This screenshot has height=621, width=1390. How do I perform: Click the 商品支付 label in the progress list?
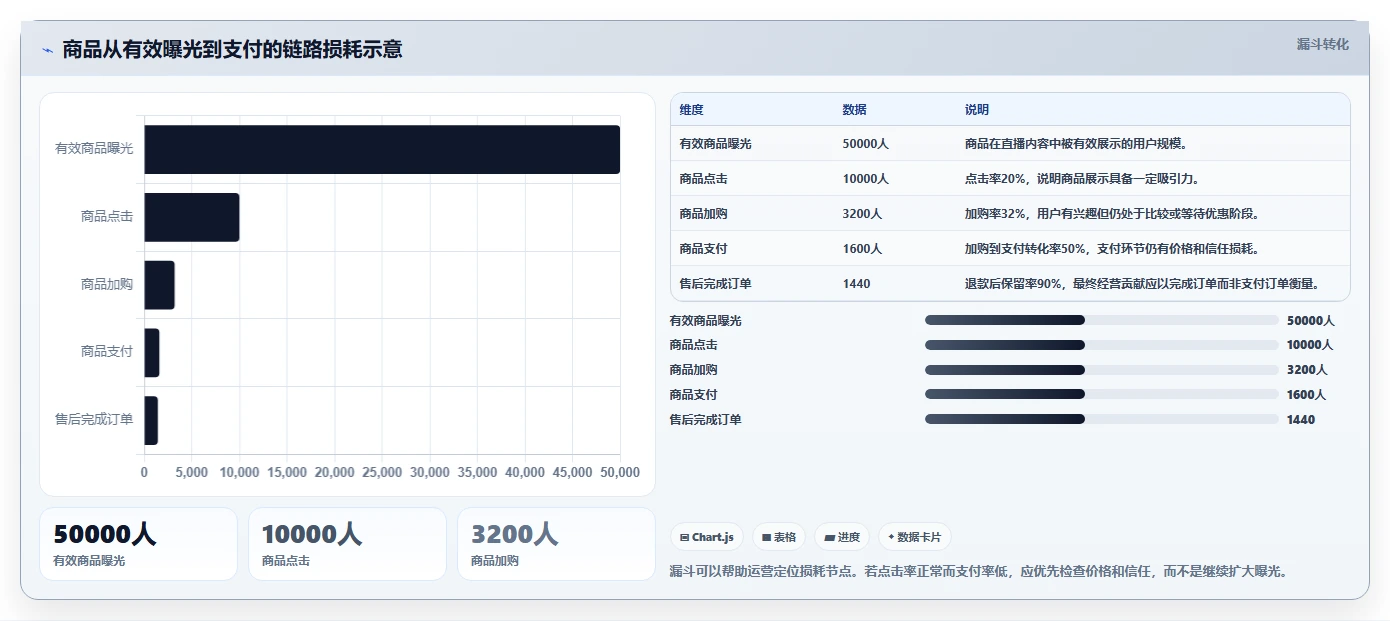[x=694, y=395]
